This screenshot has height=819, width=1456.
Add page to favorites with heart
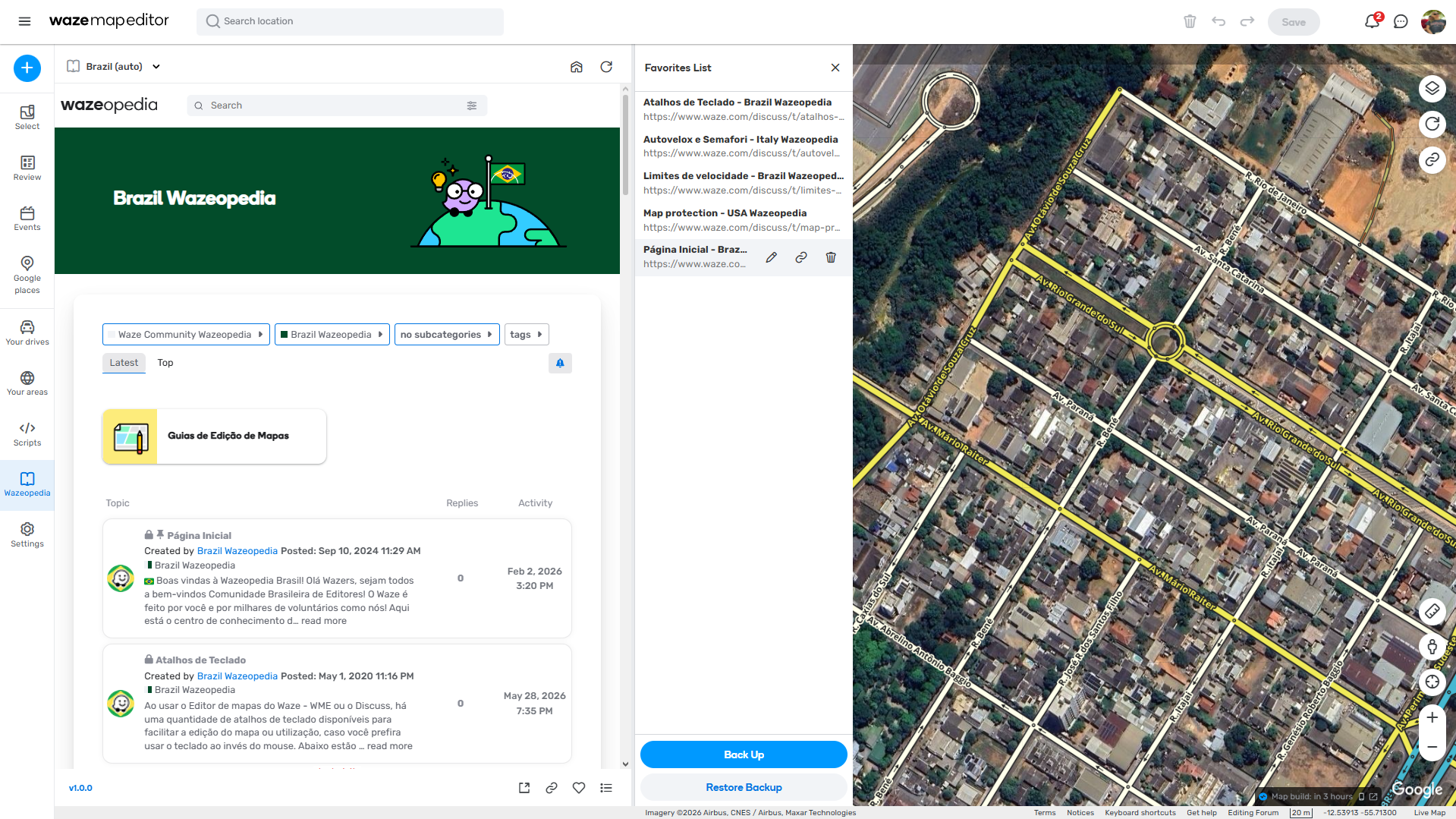pyautogui.click(x=579, y=788)
